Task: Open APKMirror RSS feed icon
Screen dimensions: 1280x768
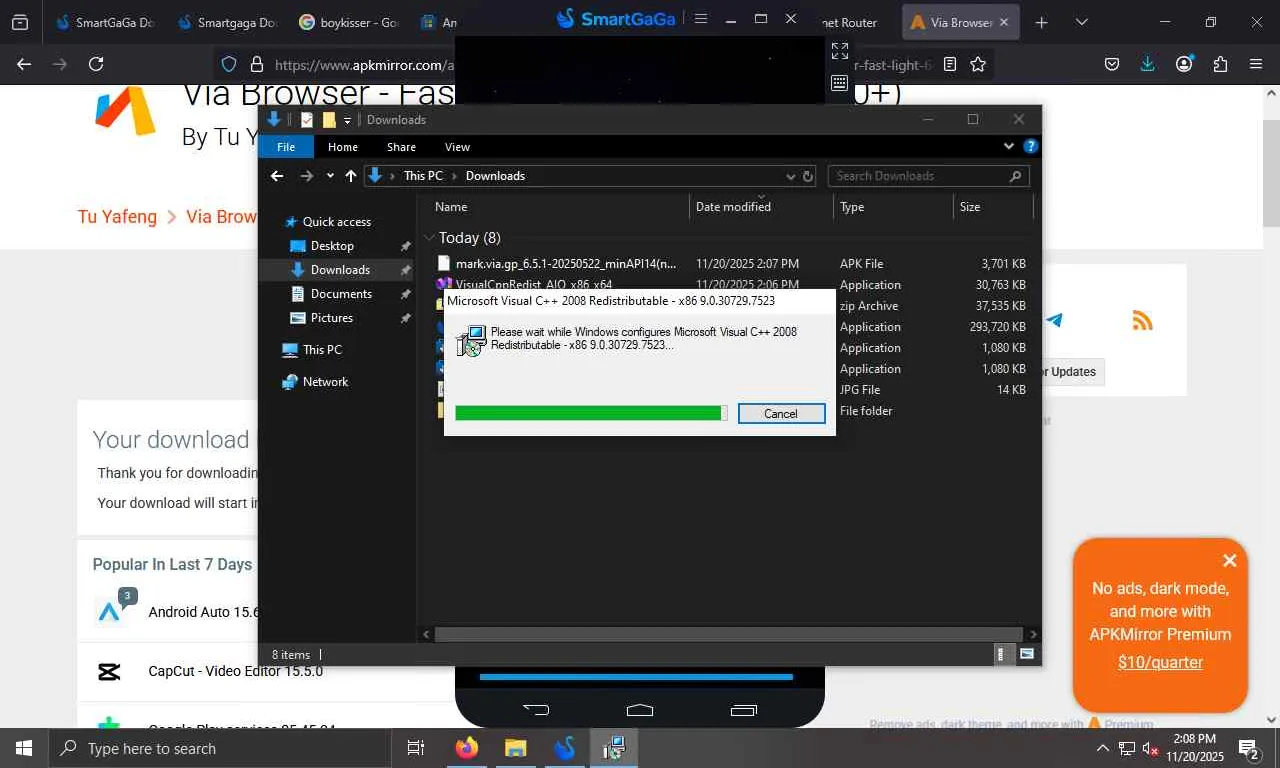Action: click(1142, 320)
